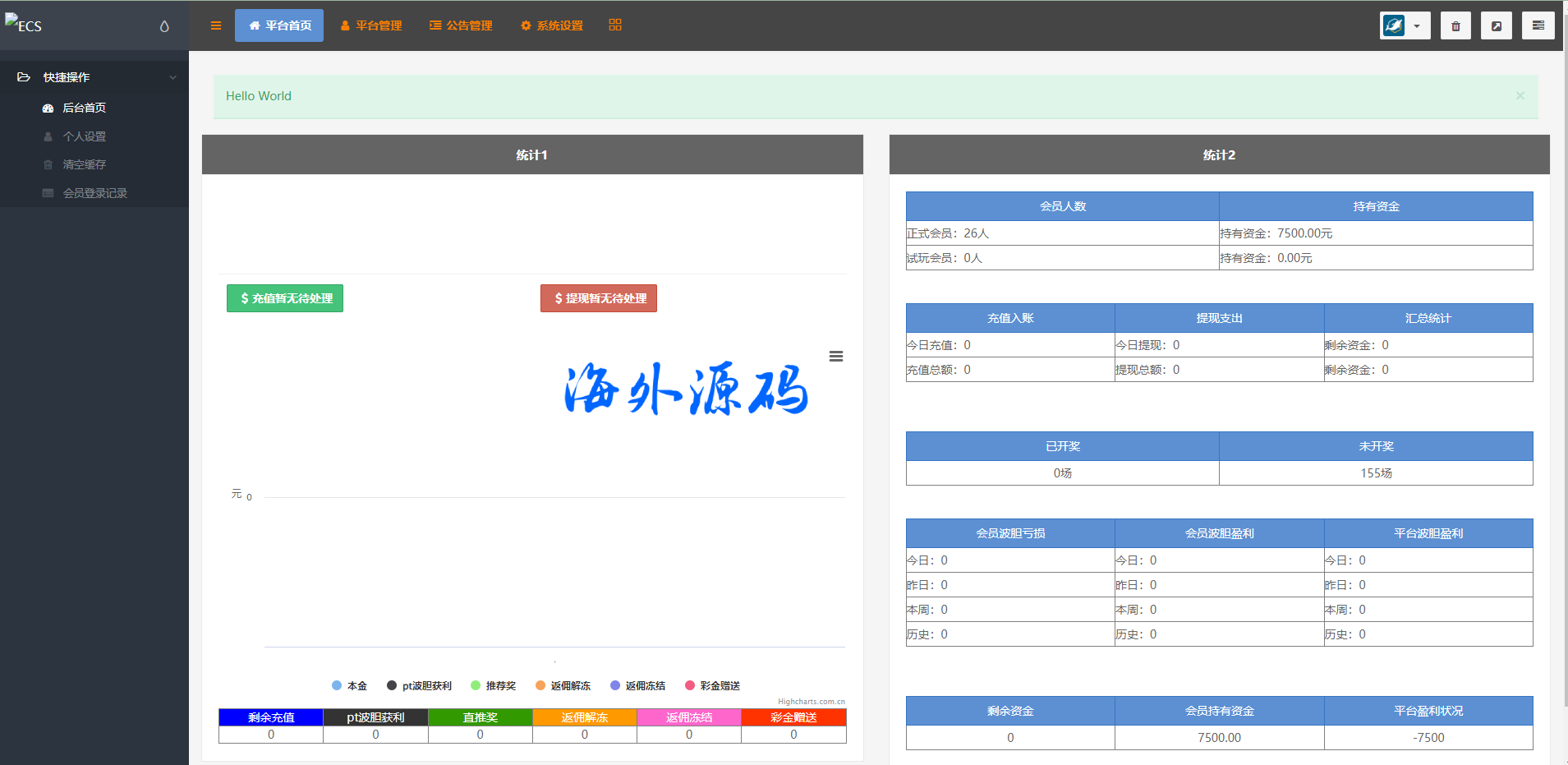Click the trash icon in top bar
Image resolution: width=1568 pixels, height=765 pixels.
click(1455, 26)
